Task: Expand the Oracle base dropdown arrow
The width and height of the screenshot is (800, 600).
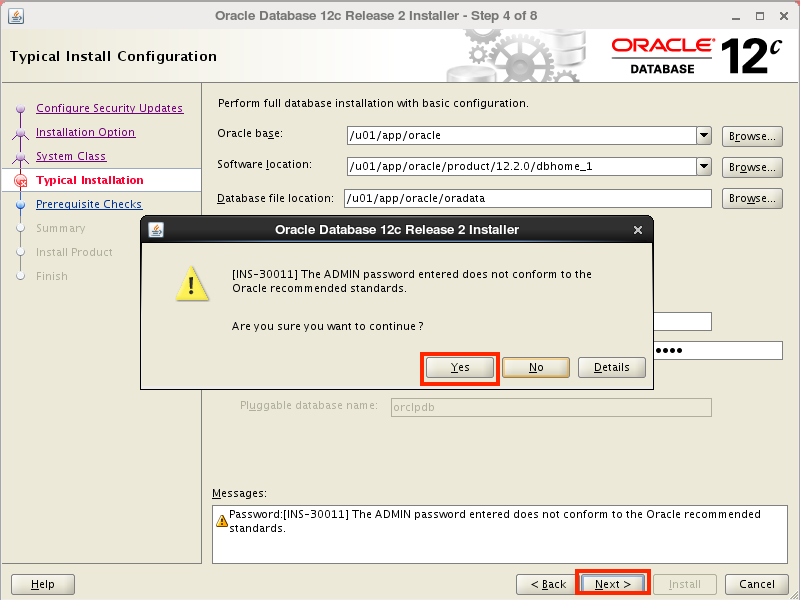Action: (x=704, y=136)
